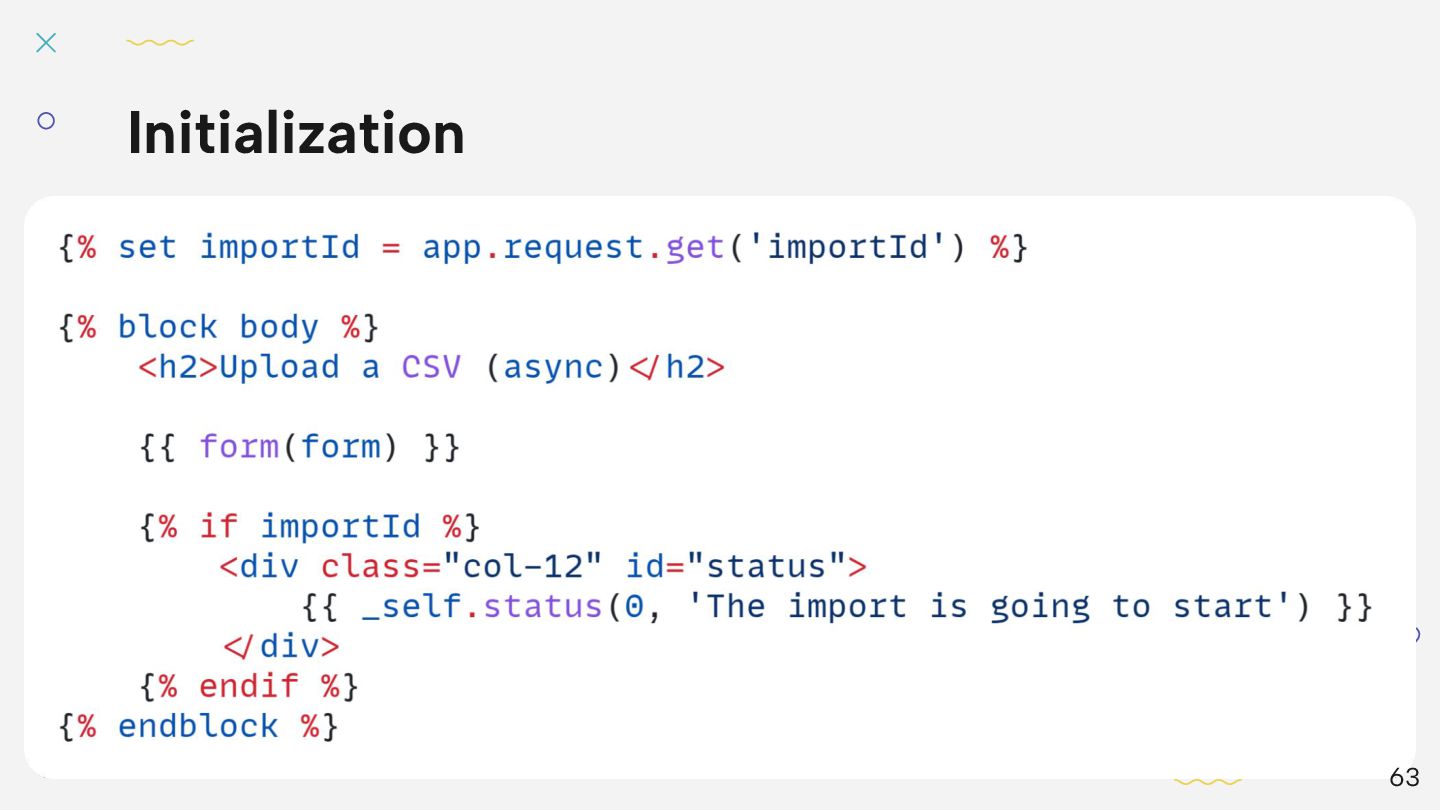Select the 'importId' string literal in the get call
1440x810 pixels.
[x=847, y=247]
